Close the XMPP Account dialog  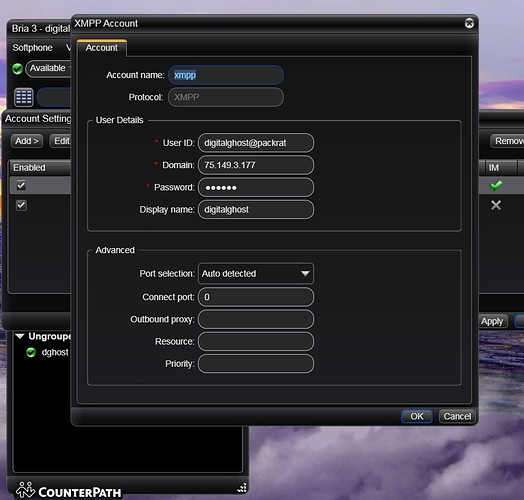click(x=469, y=23)
